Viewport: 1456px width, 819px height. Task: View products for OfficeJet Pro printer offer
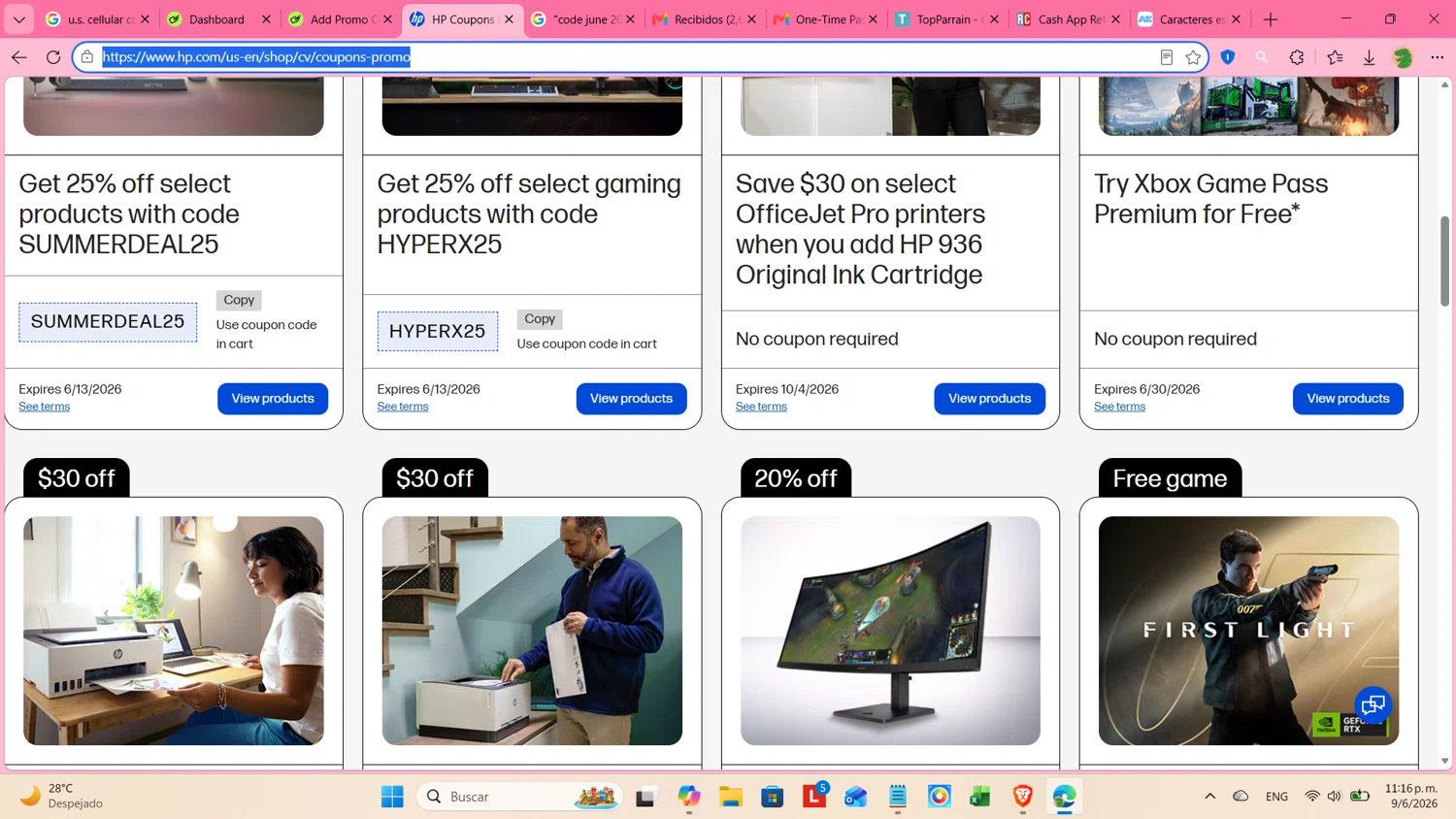coord(989,399)
